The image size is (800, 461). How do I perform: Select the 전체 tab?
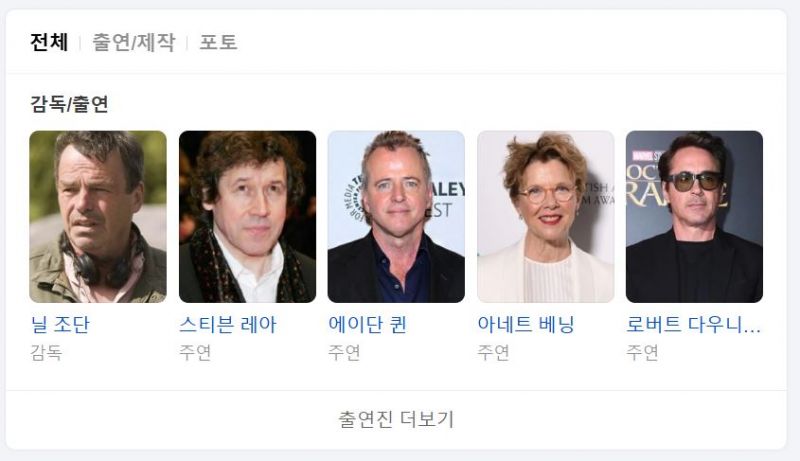pyautogui.click(x=49, y=42)
